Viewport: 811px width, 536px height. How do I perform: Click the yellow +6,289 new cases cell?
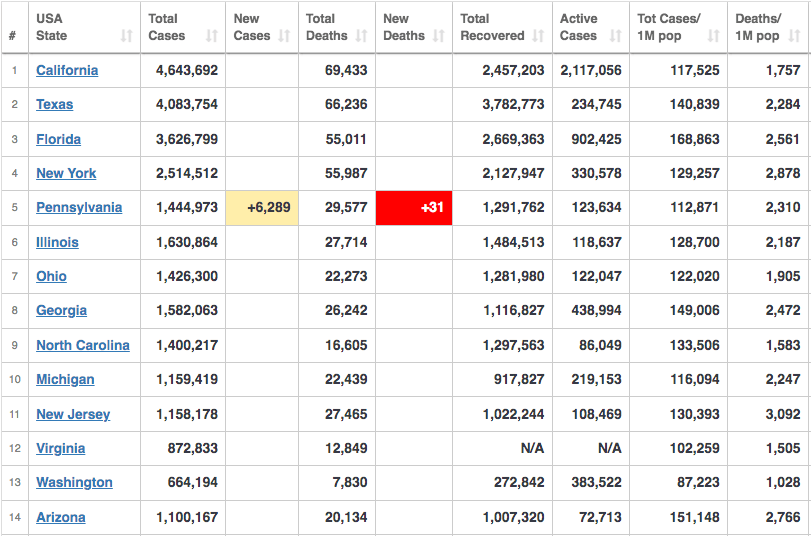tap(262, 208)
